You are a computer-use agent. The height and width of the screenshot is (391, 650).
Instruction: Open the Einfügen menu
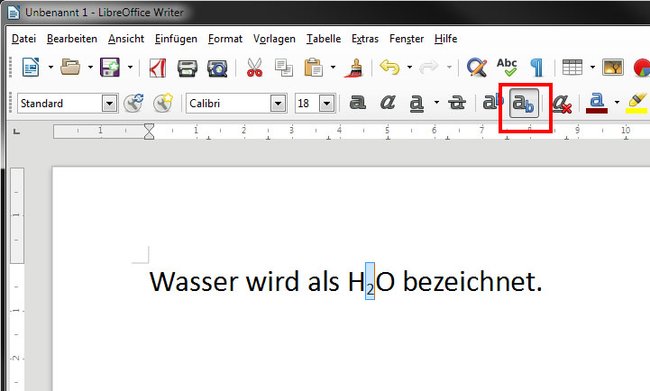(x=176, y=39)
